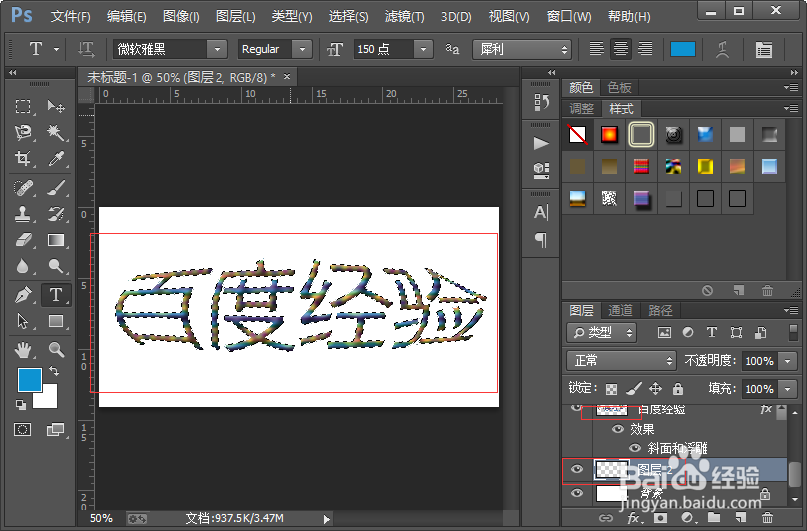Open the Actions panel play icon
This screenshot has height=531, width=807.
[541, 143]
